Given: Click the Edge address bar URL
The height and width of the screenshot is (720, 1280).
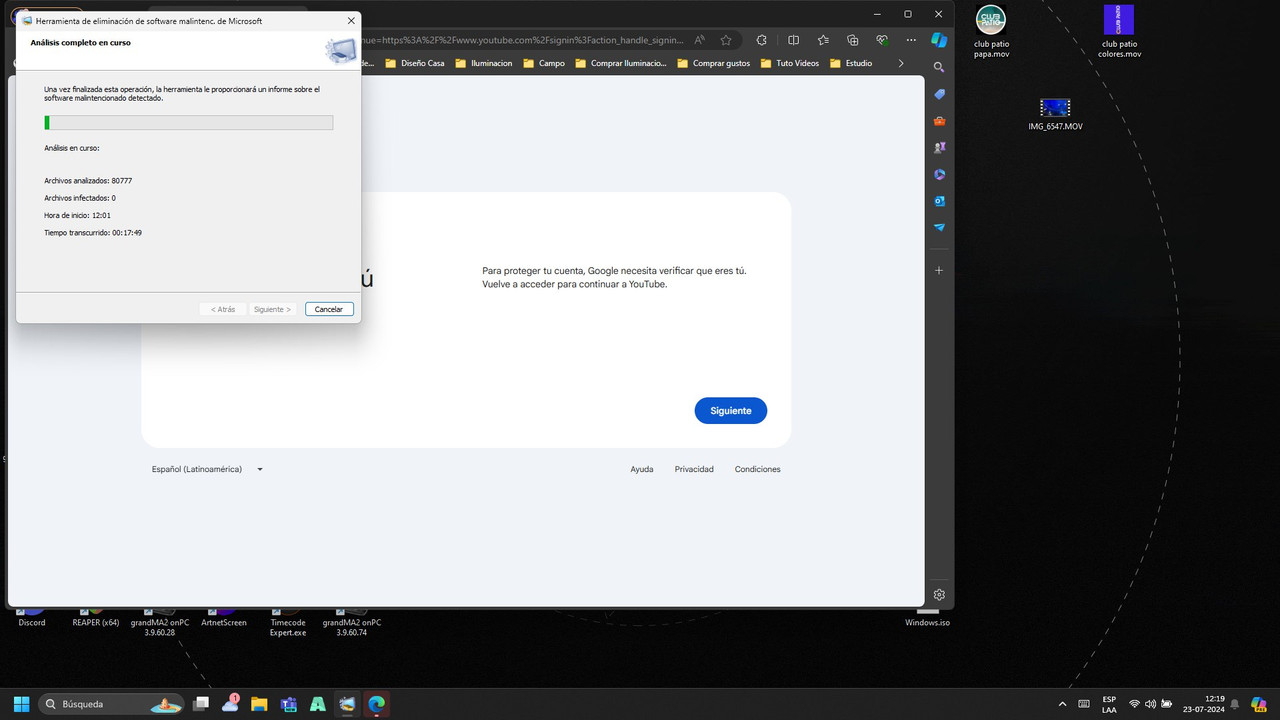Looking at the screenshot, I should 523,40.
